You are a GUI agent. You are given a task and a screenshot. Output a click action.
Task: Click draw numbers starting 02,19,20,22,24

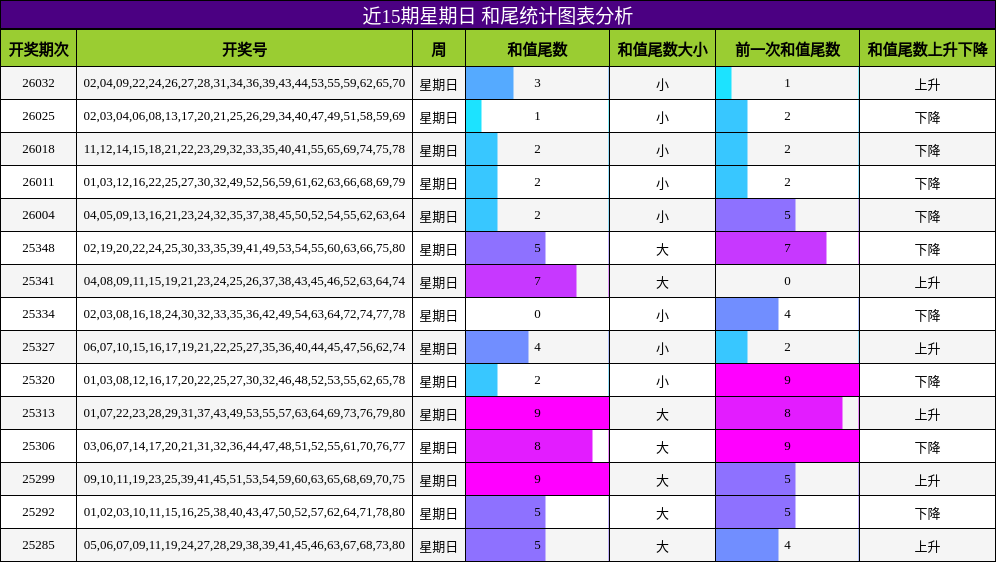click(x=245, y=248)
